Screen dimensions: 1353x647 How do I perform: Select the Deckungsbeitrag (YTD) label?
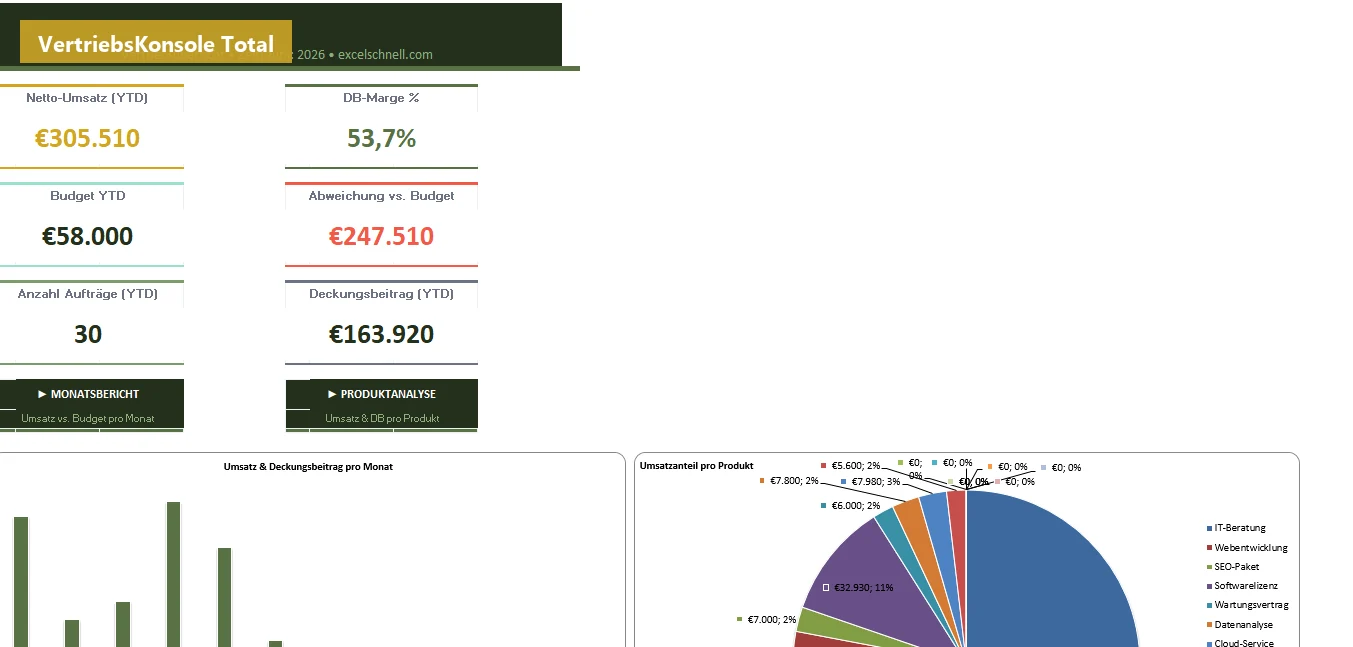click(381, 294)
